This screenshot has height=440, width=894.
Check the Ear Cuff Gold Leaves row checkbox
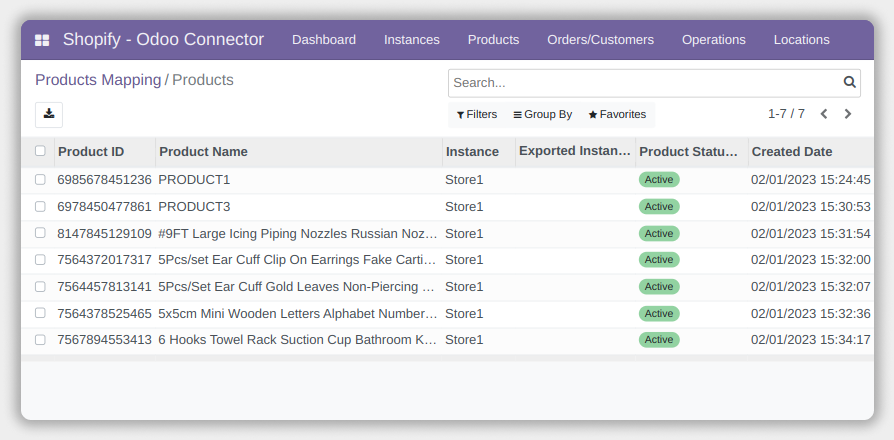pos(40,287)
